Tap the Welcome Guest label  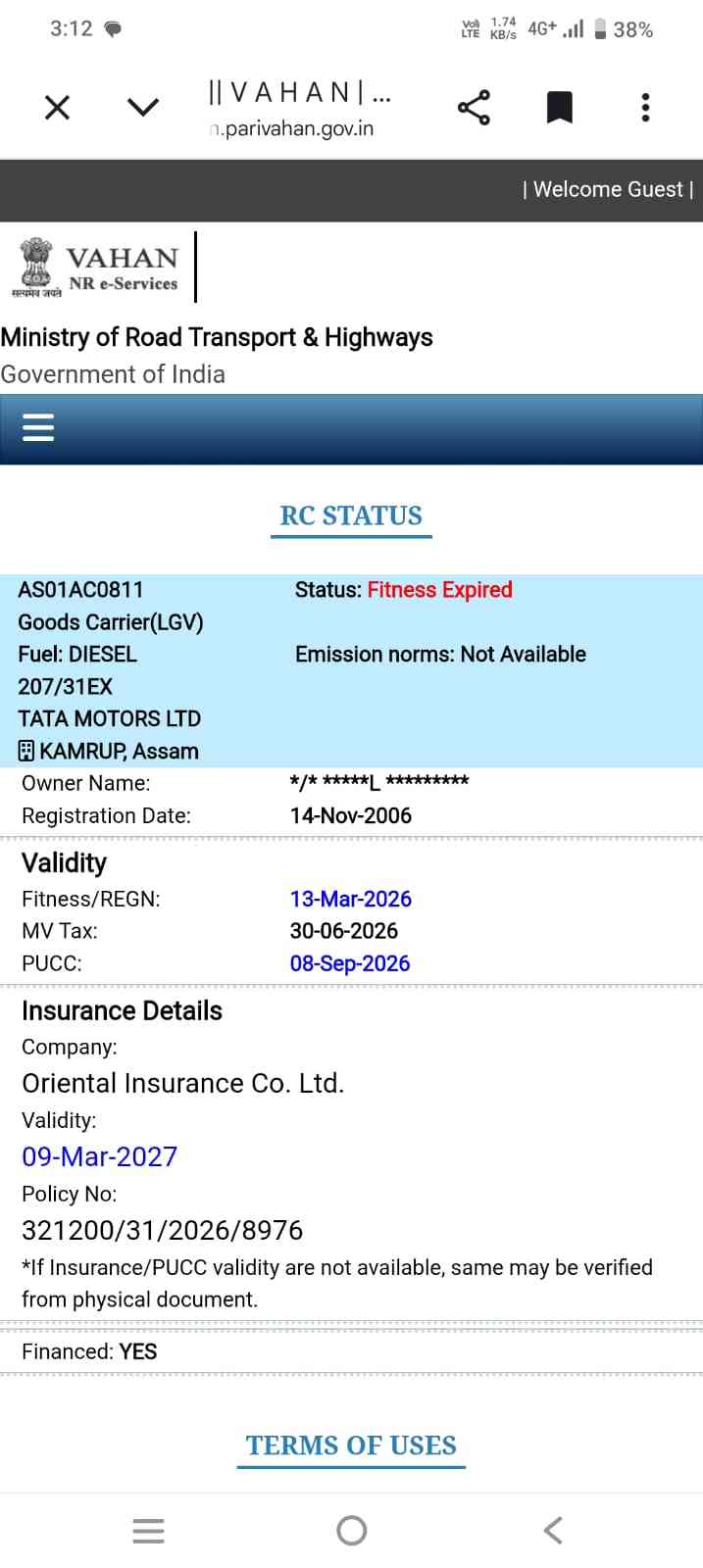[x=608, y=189]
